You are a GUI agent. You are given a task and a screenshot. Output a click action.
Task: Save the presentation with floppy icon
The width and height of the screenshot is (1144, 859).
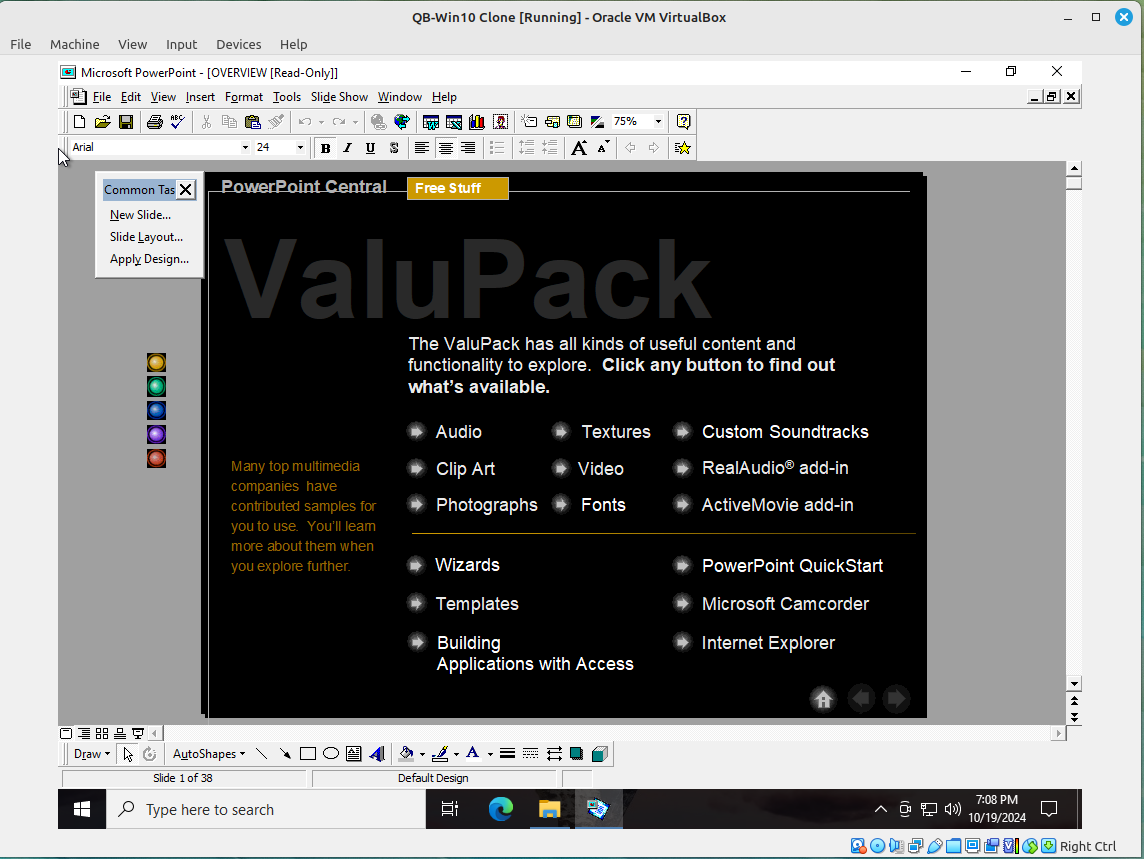coord(126,122)
